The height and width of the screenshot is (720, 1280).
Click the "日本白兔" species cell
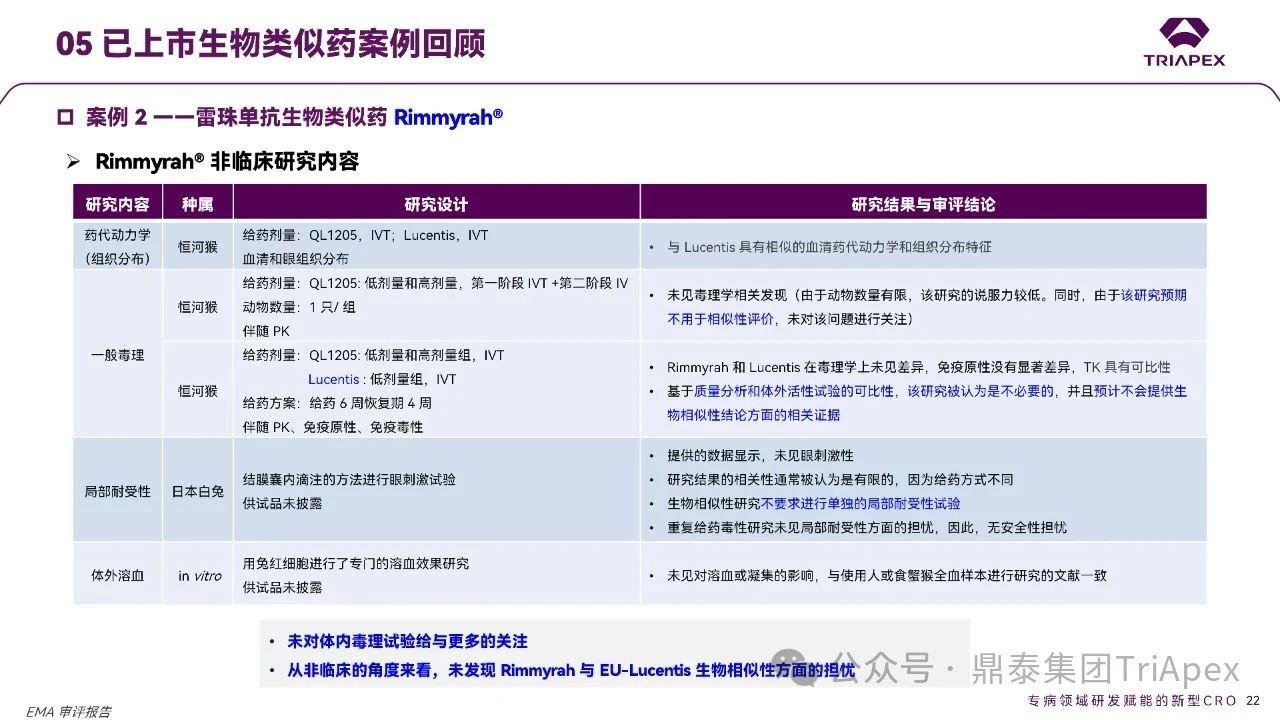[x=197, y=491]
